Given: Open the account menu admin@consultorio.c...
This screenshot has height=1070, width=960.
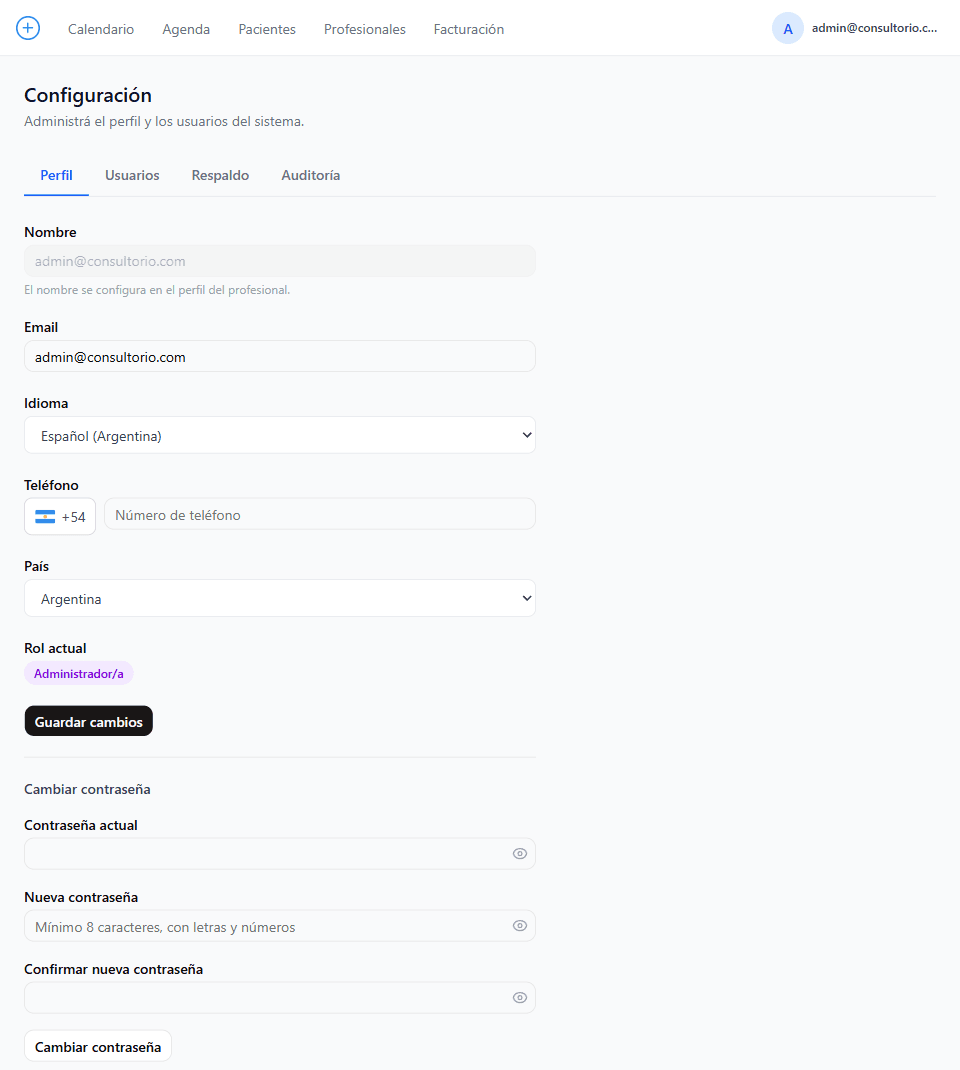Looking at the screenshot, I should click(x=874, y=28).
